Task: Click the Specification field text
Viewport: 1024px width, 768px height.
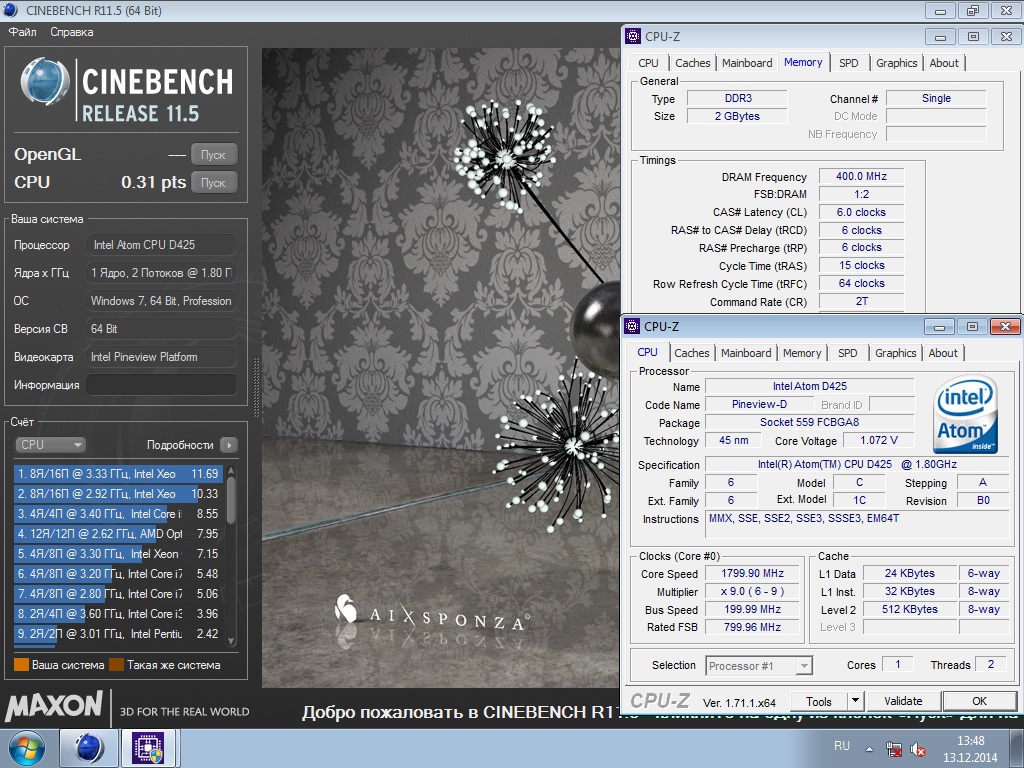Action: coord(857,464)
